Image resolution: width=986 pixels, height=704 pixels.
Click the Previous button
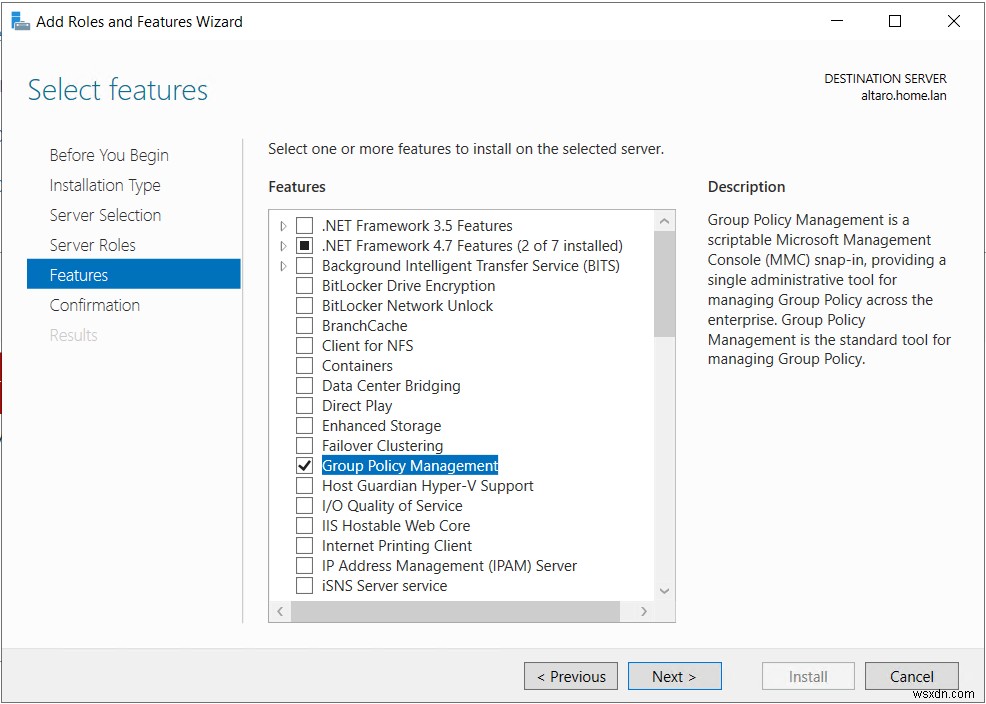tap(570, 676)
